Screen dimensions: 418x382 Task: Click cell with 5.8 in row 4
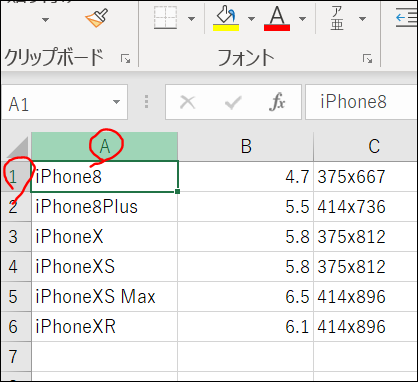point(246,267)
